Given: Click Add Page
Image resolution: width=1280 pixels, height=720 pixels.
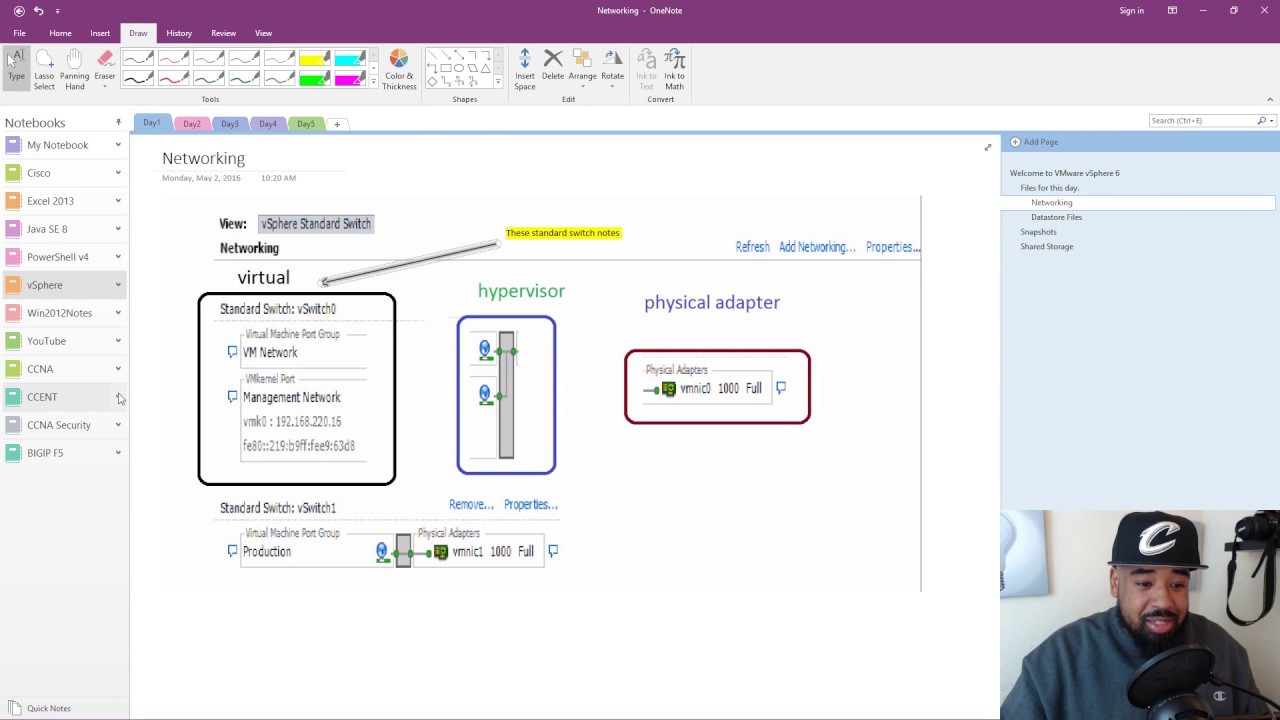Looking at the screenshot, I should click(1034, 142).
